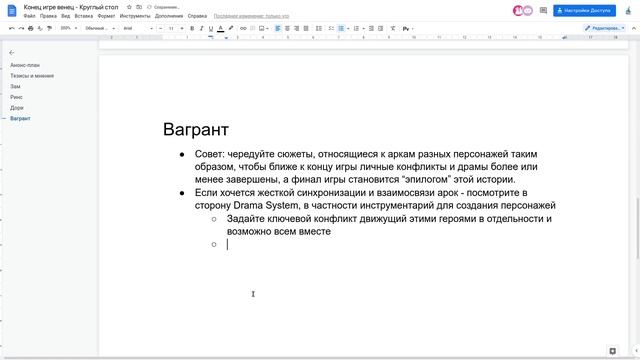
Task: Click the font size field showing 11
Action: (x=171, y=28)
